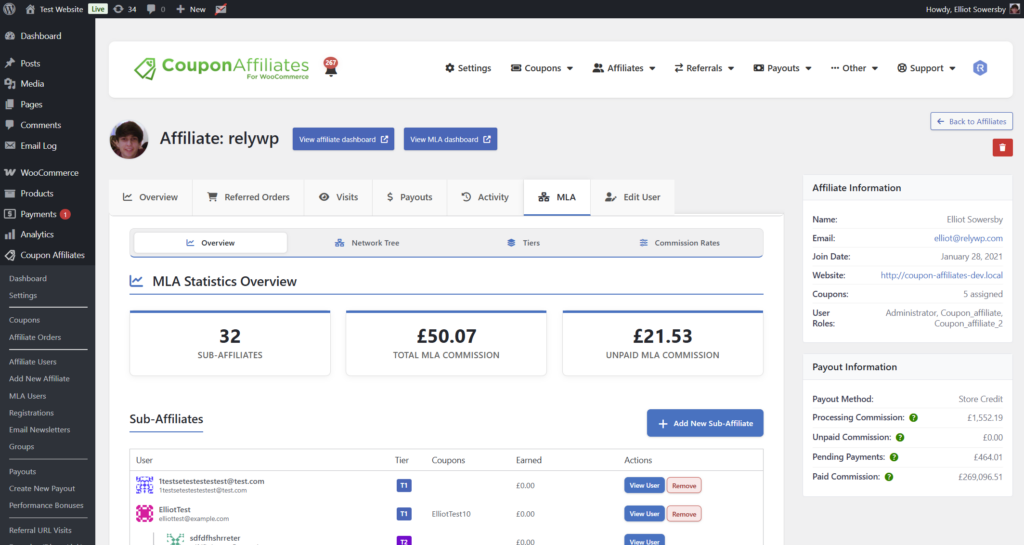Click the help icon beside Pending Payments
The image size is (1024, 545).
click(893, 457)
